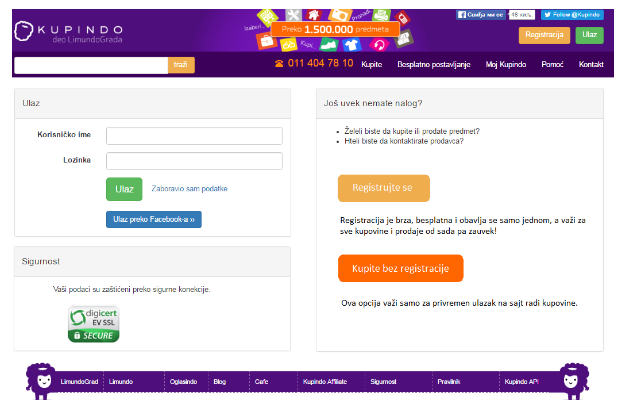Open LimundoGrad footer link
The width and height of the screenshot is (621, 408).
click(x=79, y=381)
